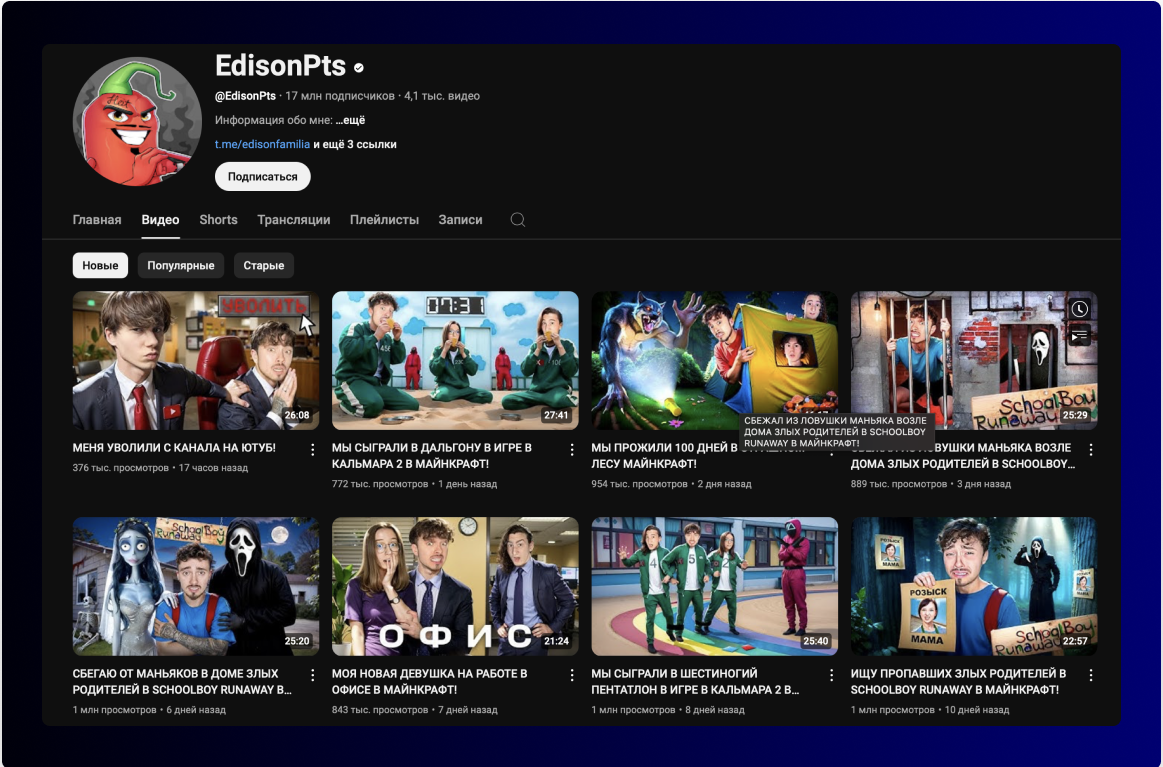The image size is (1163, 767).
Task: Click the verified checkmark next to EdisonPts
Action: [357, 66]
